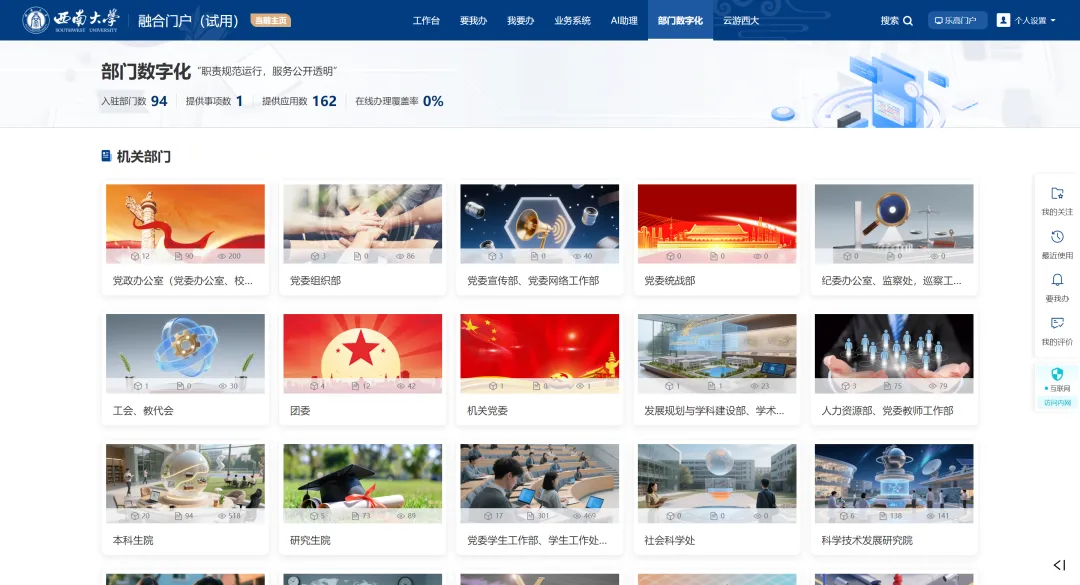The height and width of the screenshot is (585, 1080).
Task: Open 我的关注 folder-star icon in sidebar
Action: coord(1057,194)
